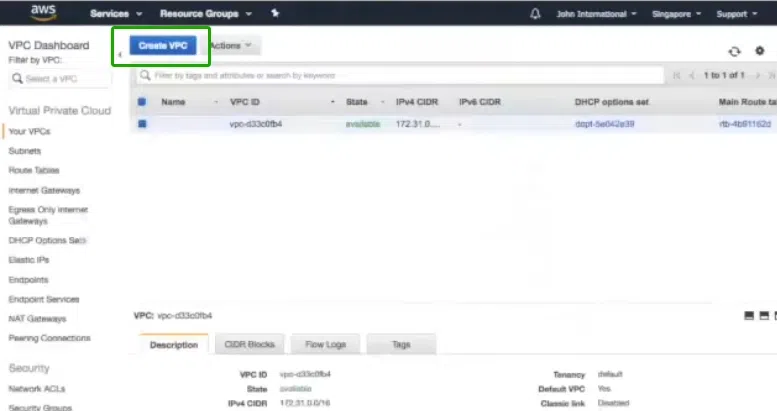The height and width of the screenshot is (411, 777).
Task: Open Network ACLs in sidebar
Action: coord(37,389)
